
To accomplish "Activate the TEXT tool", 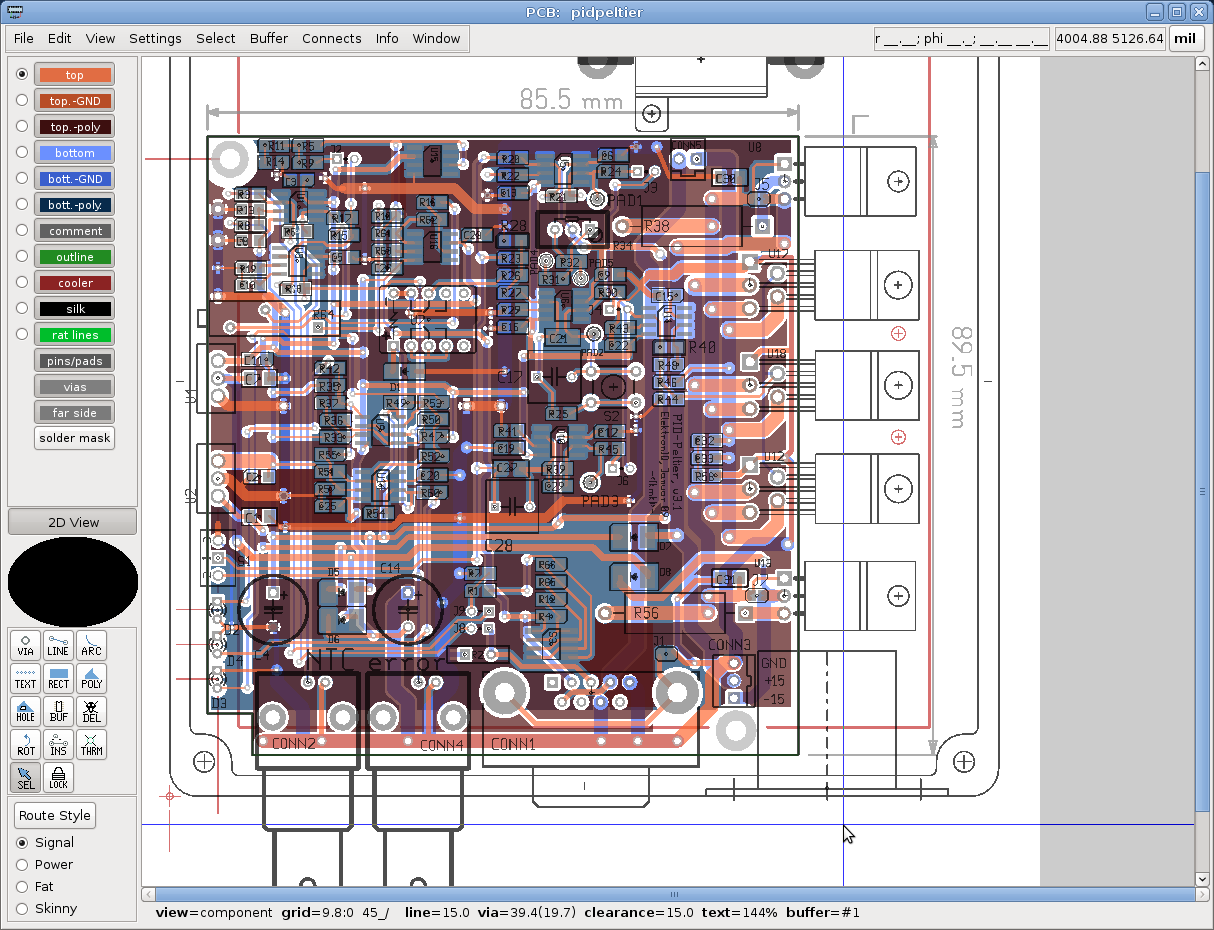I will coord(25,679).
